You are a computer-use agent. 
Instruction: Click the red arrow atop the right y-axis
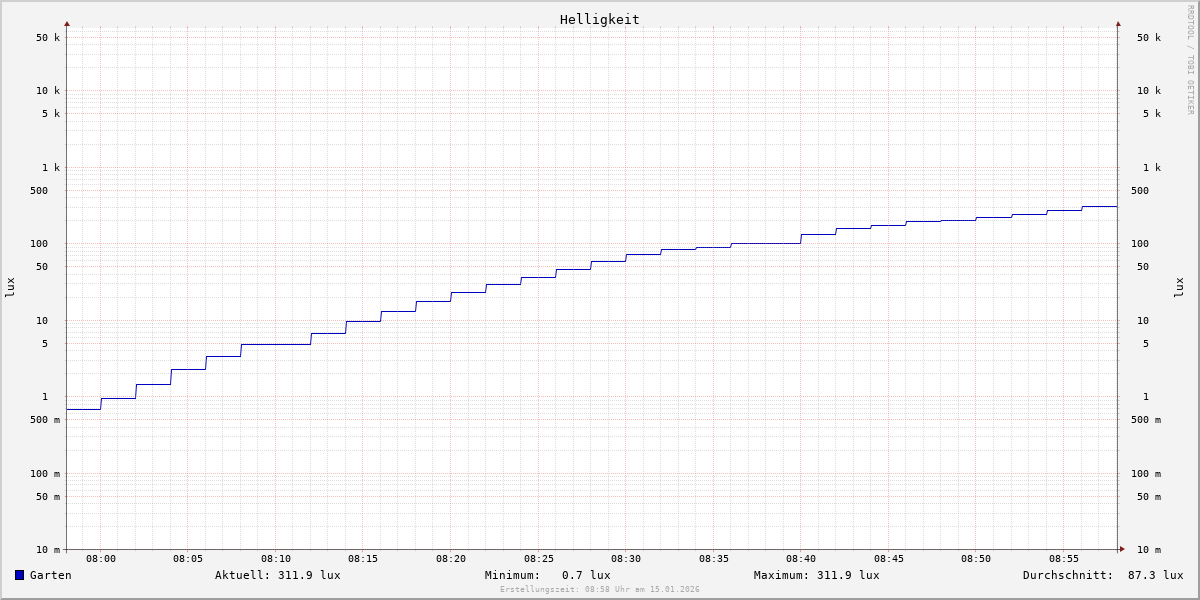tap(1118, 24)
